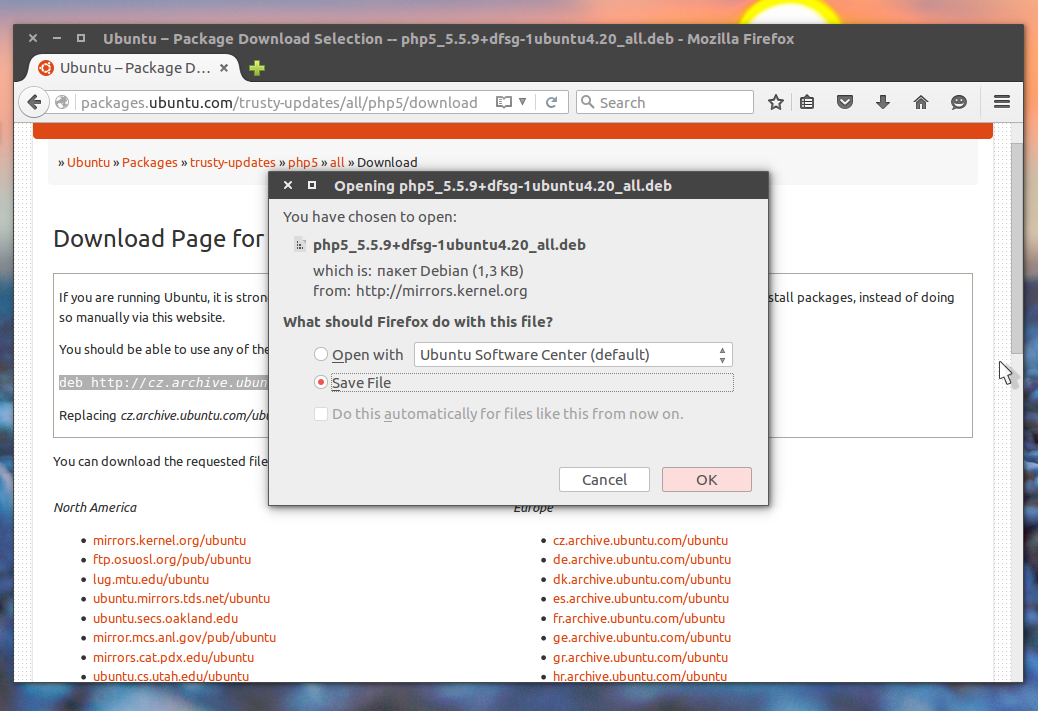The width and height of the screenshot is (1038, 711).
Task: Show bookmarks list icon
Action: pyautogui.click(x=807, y=102)
